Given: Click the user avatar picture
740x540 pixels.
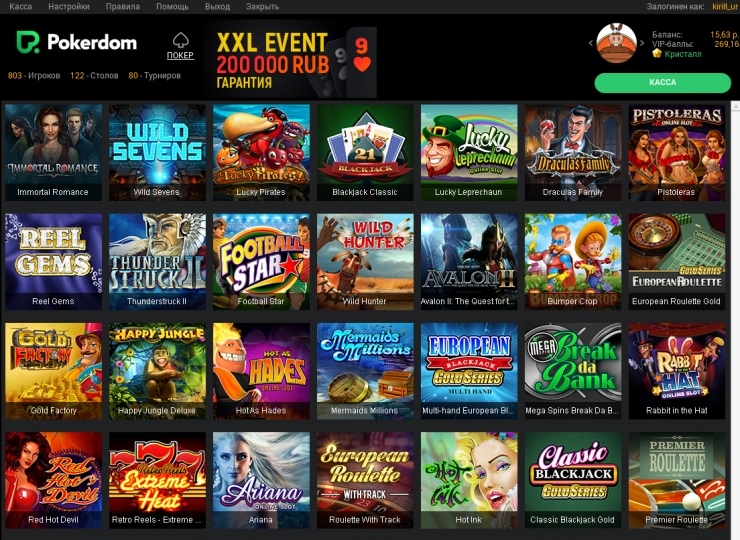Looking at the screenshot, I should (616, 43).
